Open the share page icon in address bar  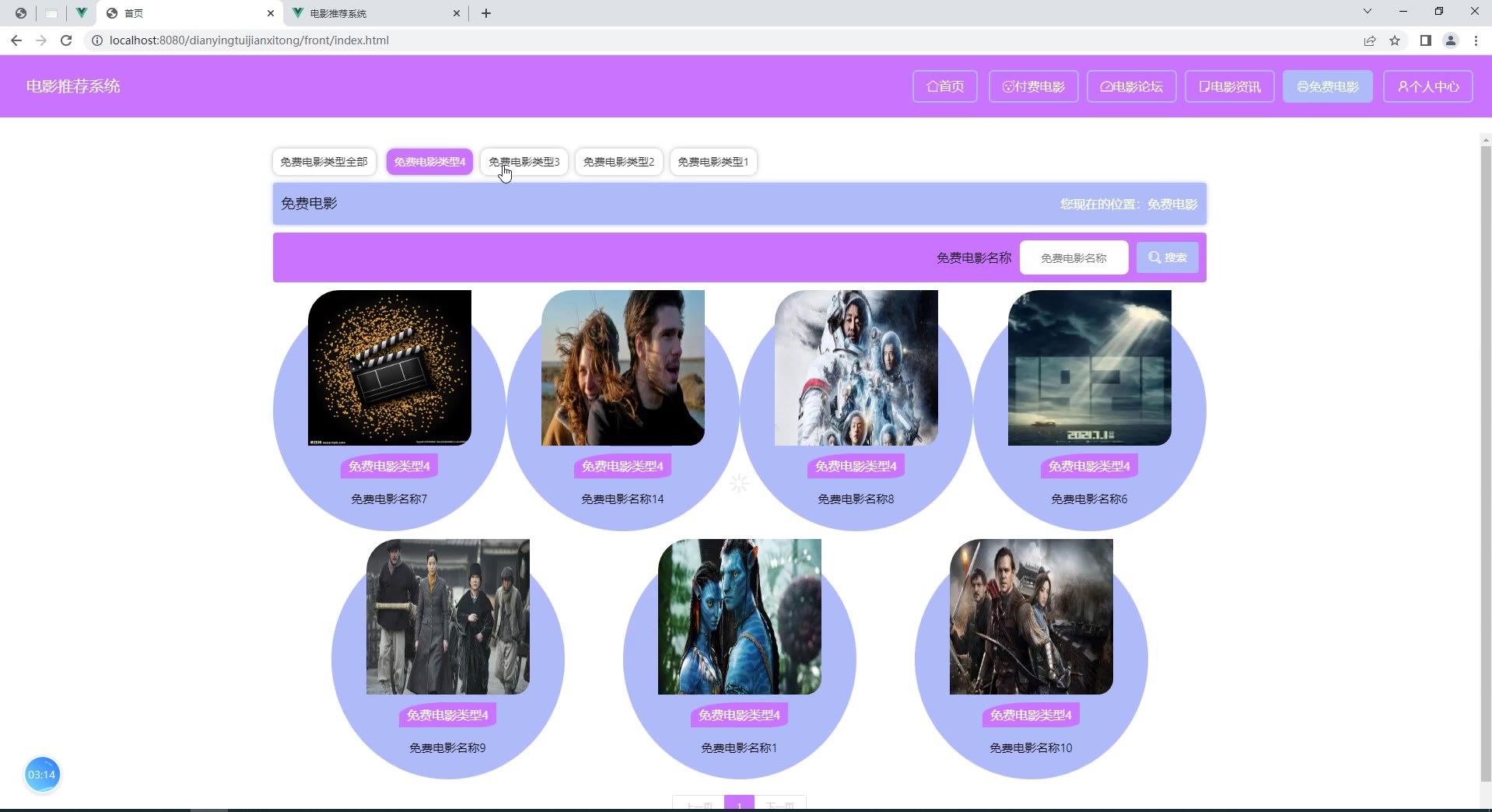pyautogui.click(x=1370, y=40)
